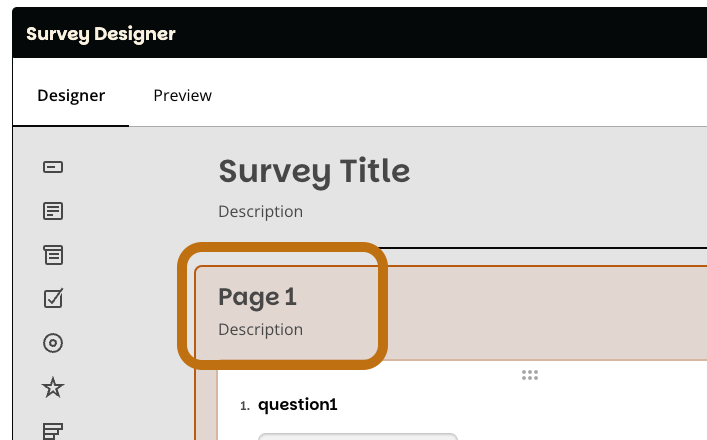Switch to the Designer tab
This screenshot has width=707, height=440.
[x=71, y=96]
